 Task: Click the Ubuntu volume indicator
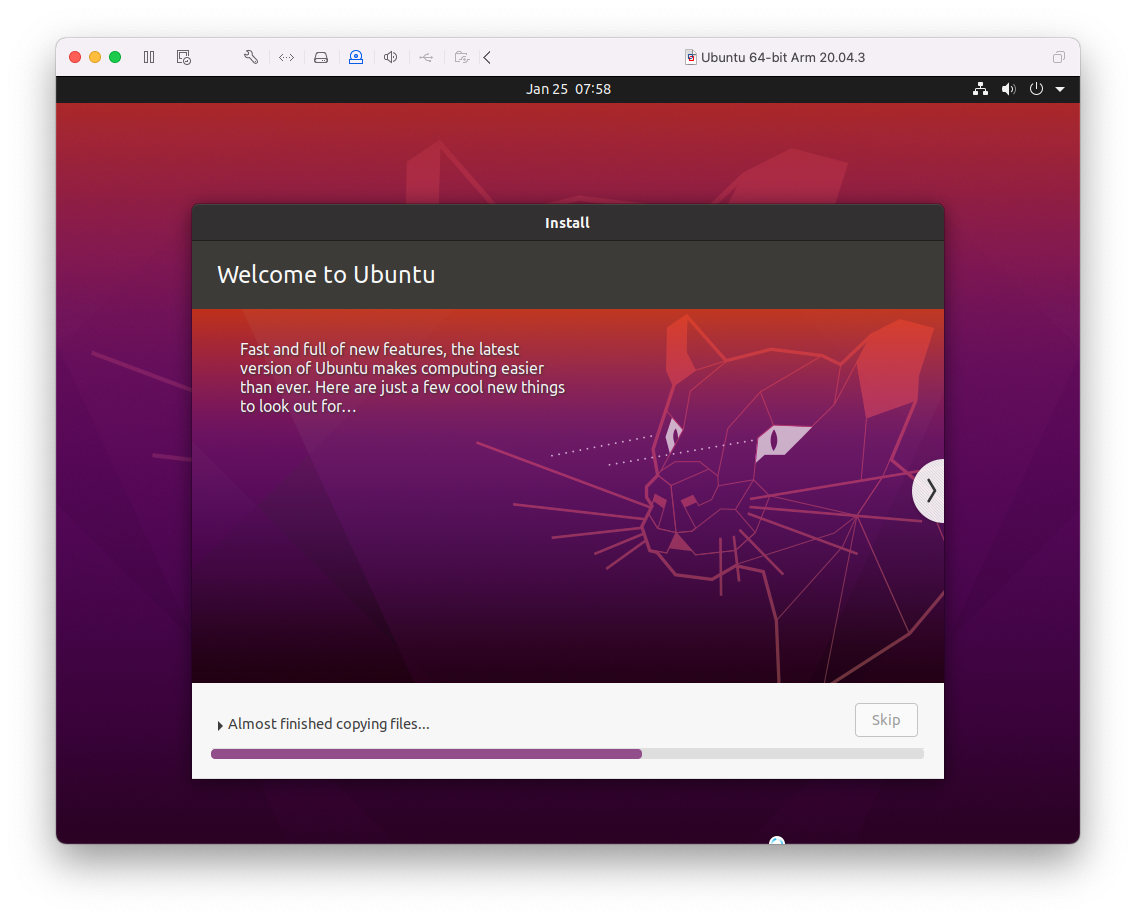click(x=1008, y=89)
